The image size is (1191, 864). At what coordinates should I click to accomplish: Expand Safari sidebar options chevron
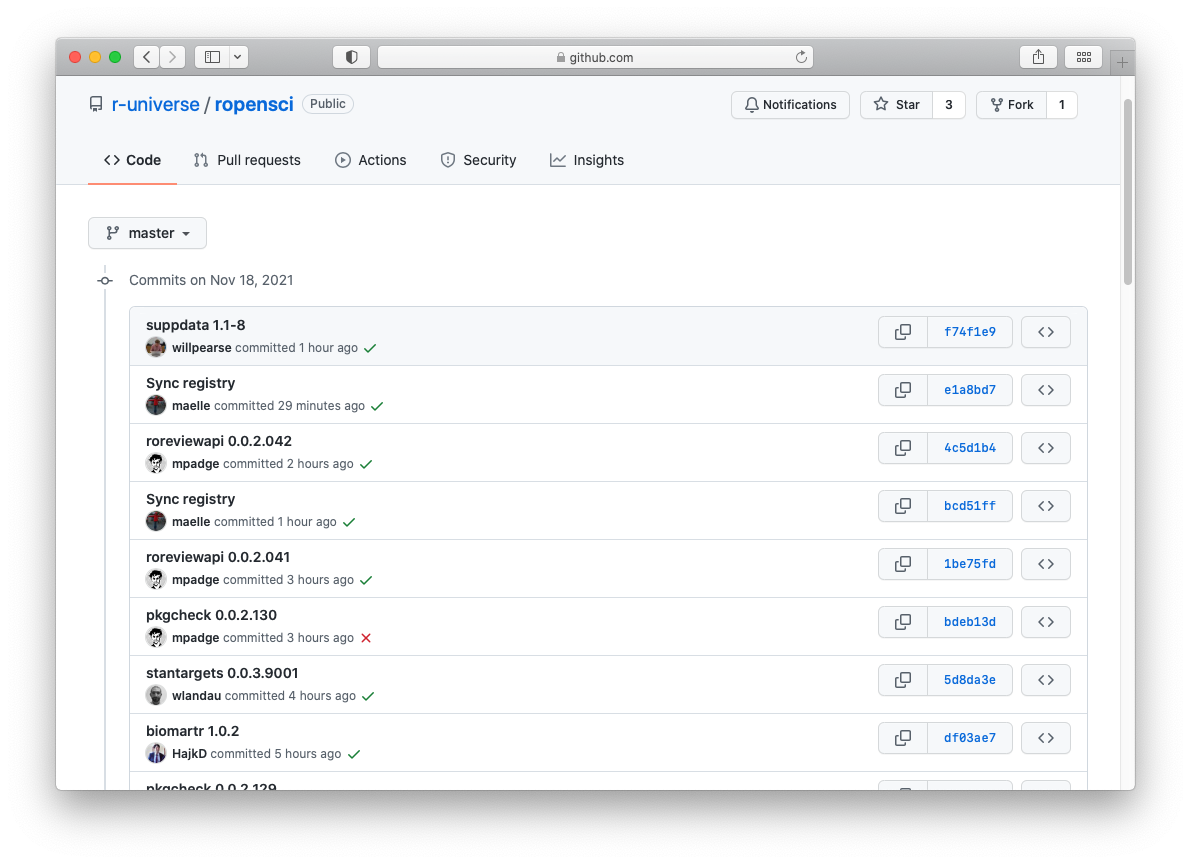[239, 57]
